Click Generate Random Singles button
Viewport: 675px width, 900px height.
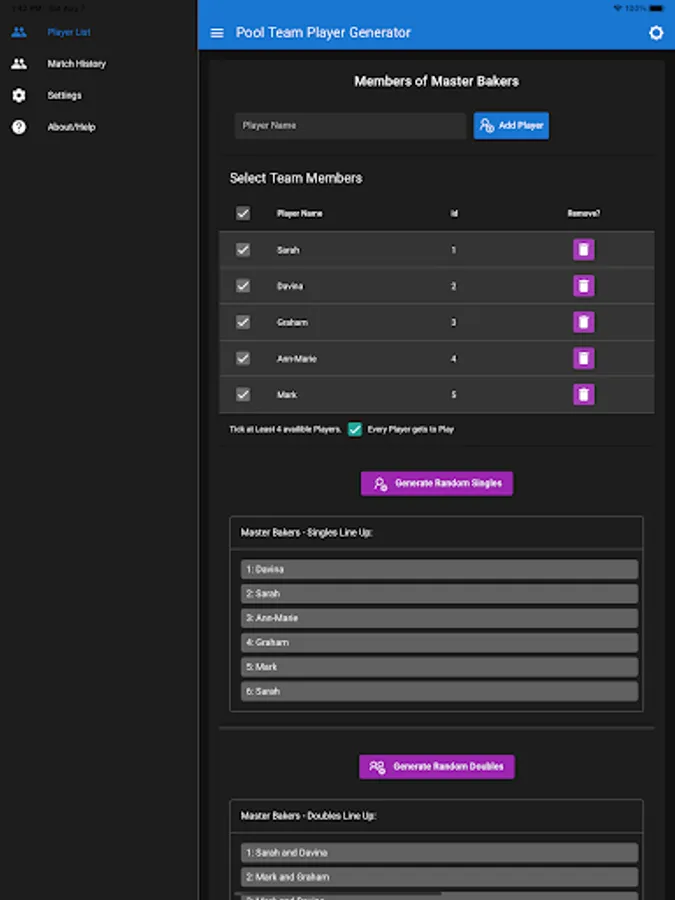(x=437, y=484)
